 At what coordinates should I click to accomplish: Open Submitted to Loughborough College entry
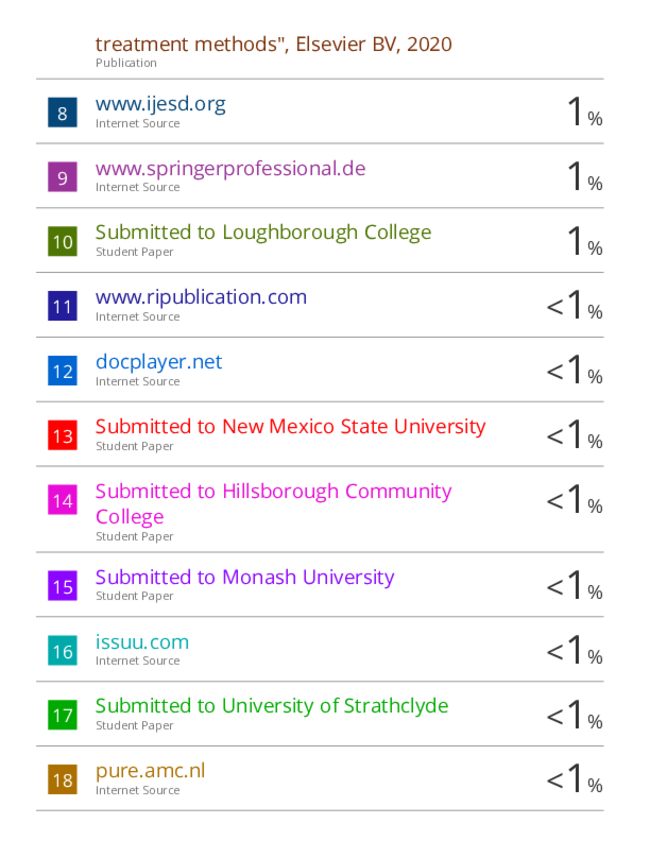pos(263,233)
